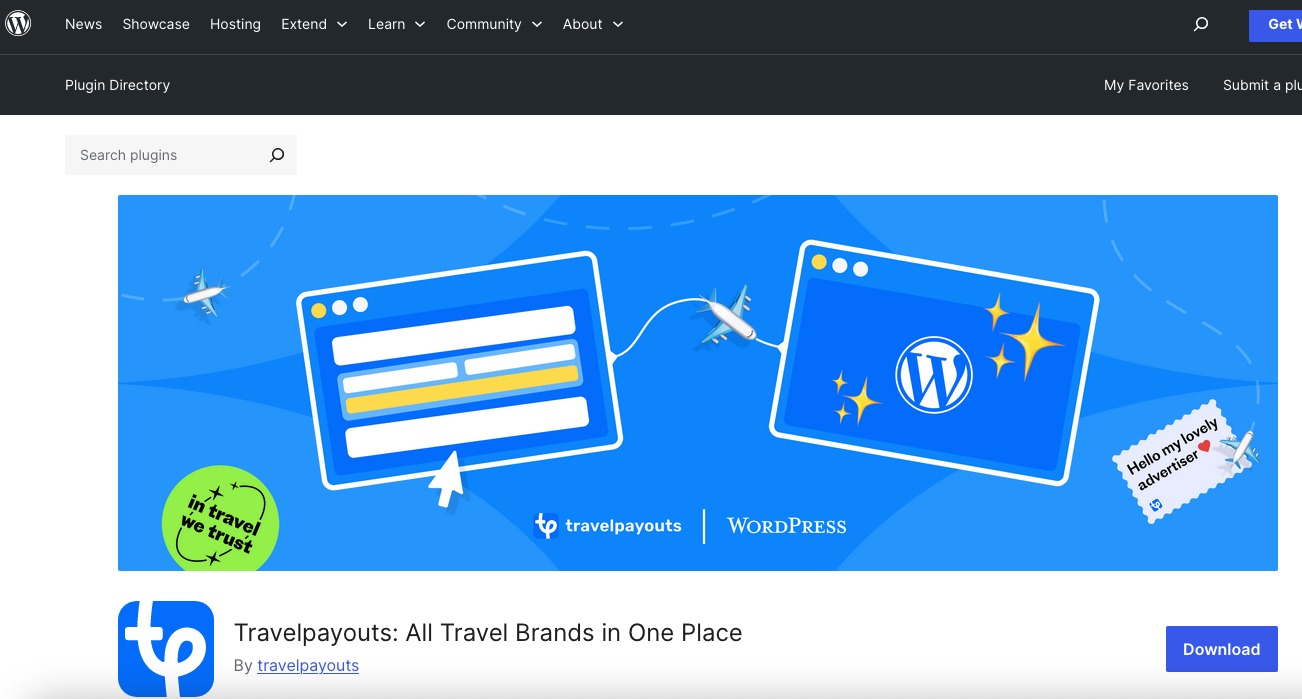1302x699 pixels.
Task: Click the Get WordPress button
Action: click(1276, 24)
